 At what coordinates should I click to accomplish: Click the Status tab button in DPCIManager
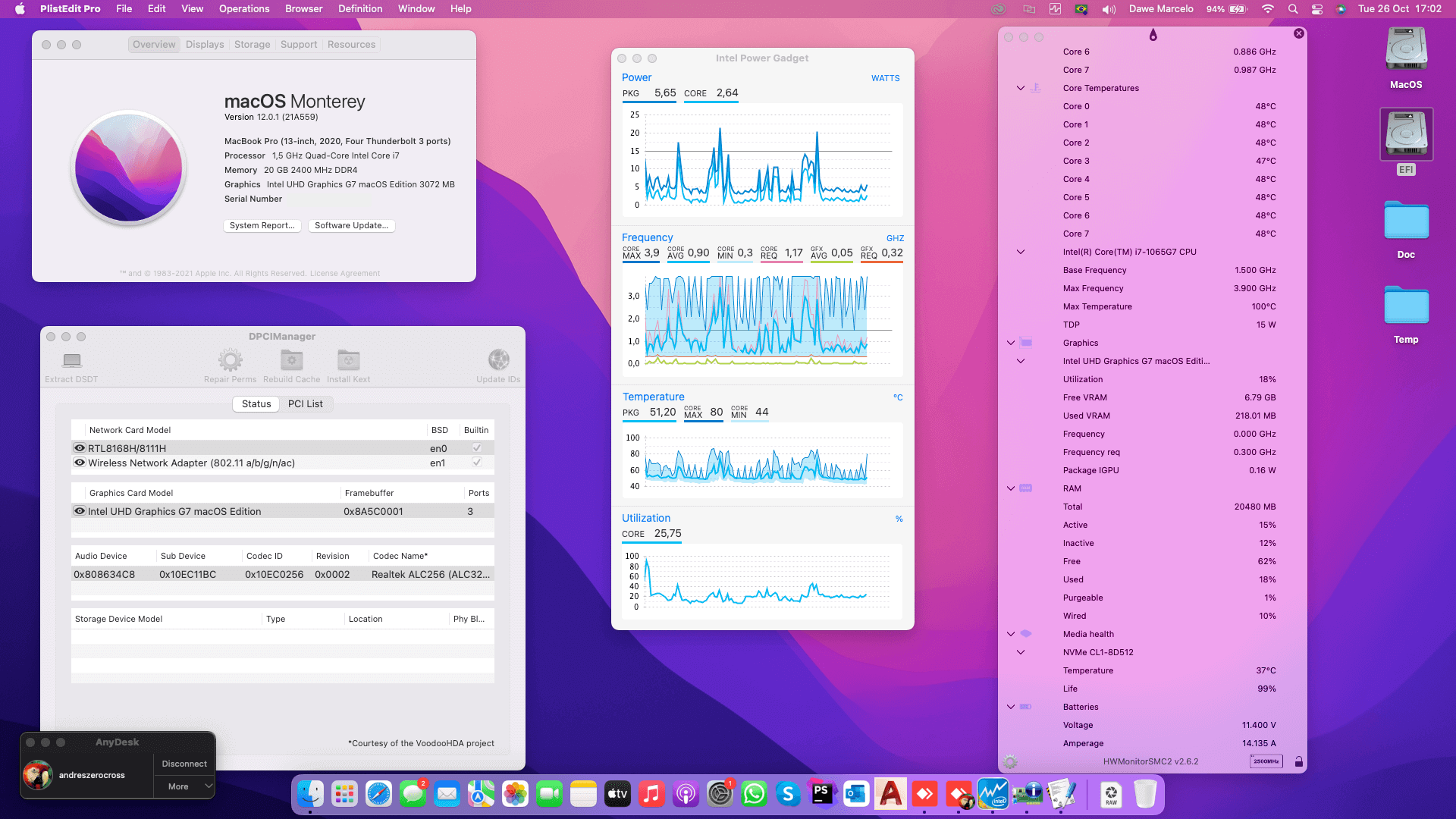coord(256,403)
